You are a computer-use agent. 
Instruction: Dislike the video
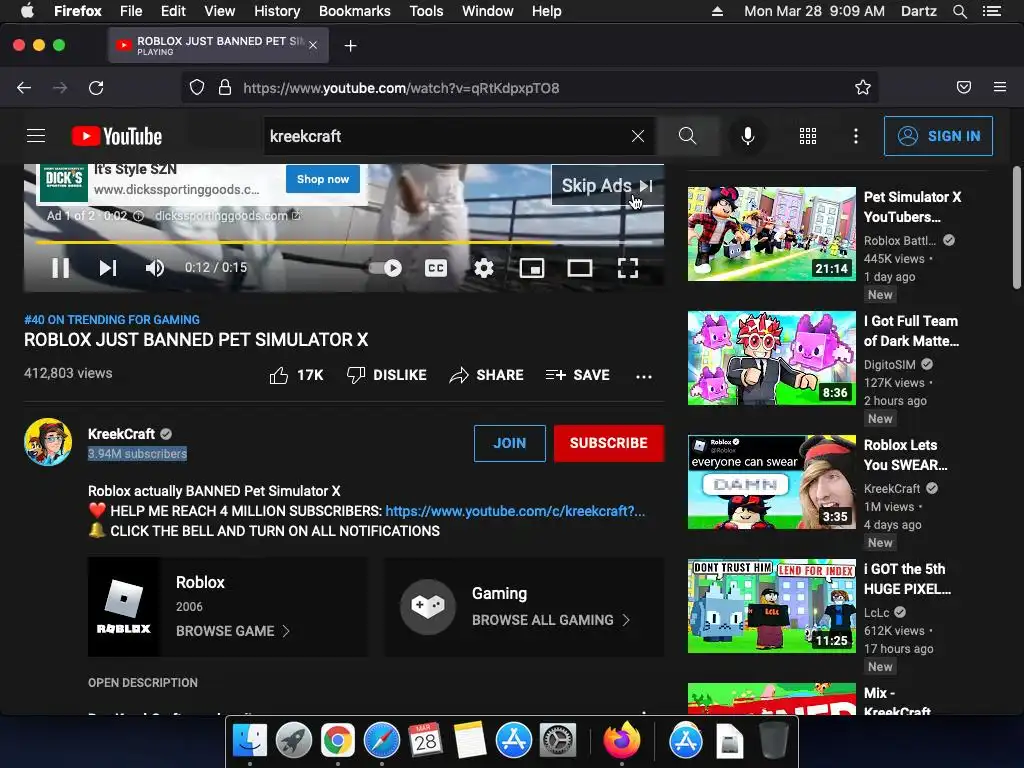point(386,375)
